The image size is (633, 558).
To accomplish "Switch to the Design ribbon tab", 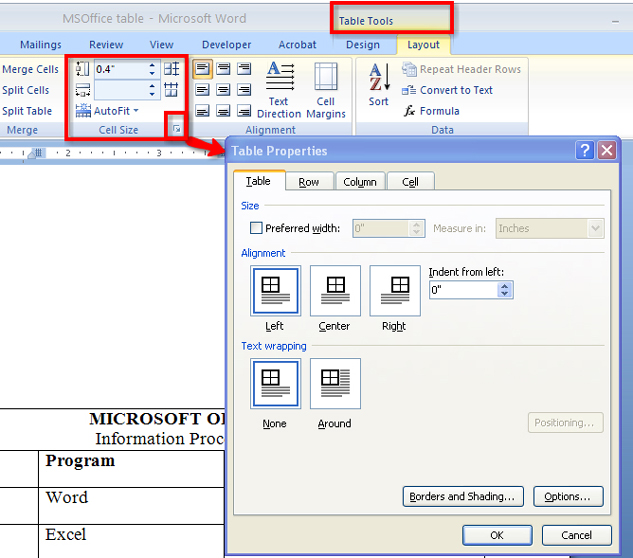I will point(363,44).
